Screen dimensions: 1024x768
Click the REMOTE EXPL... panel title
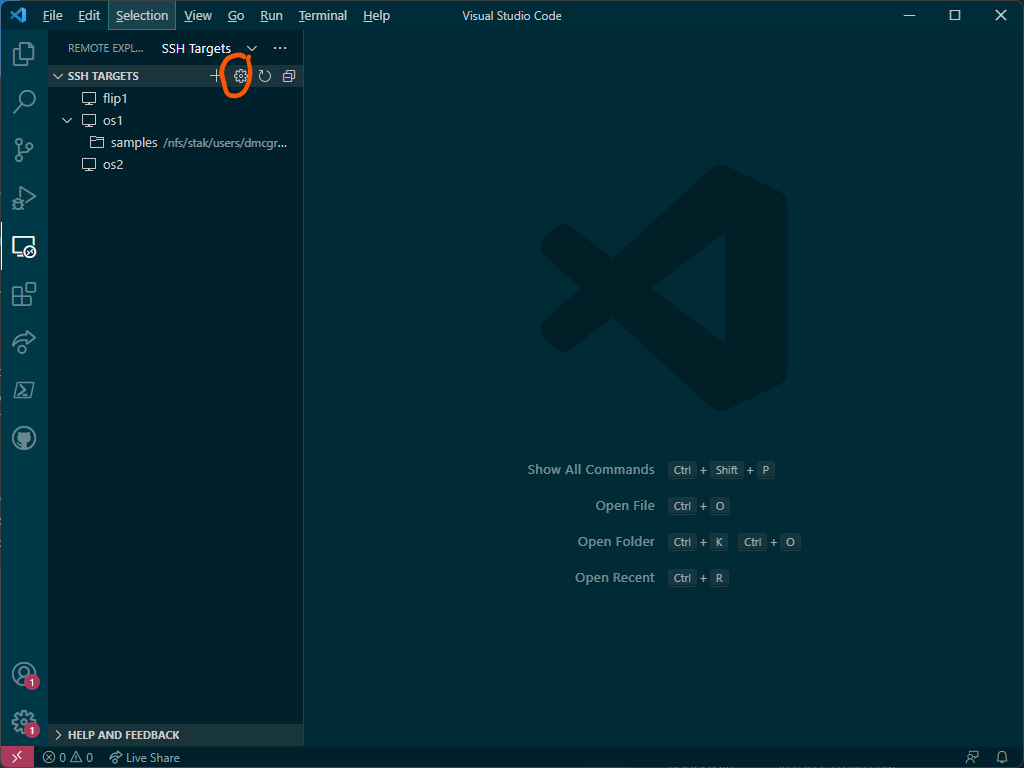pyautogui.click(x=105, y=48)
